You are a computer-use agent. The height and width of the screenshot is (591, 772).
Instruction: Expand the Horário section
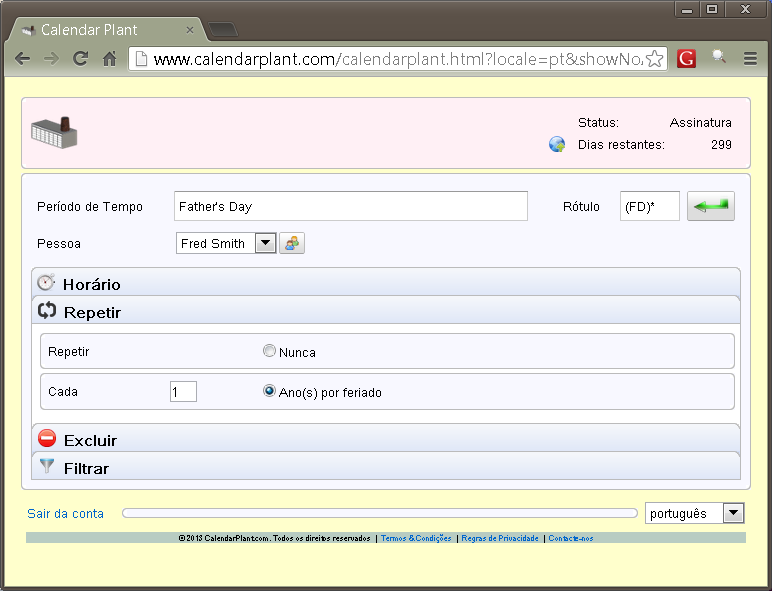click(x=92, y=284)
